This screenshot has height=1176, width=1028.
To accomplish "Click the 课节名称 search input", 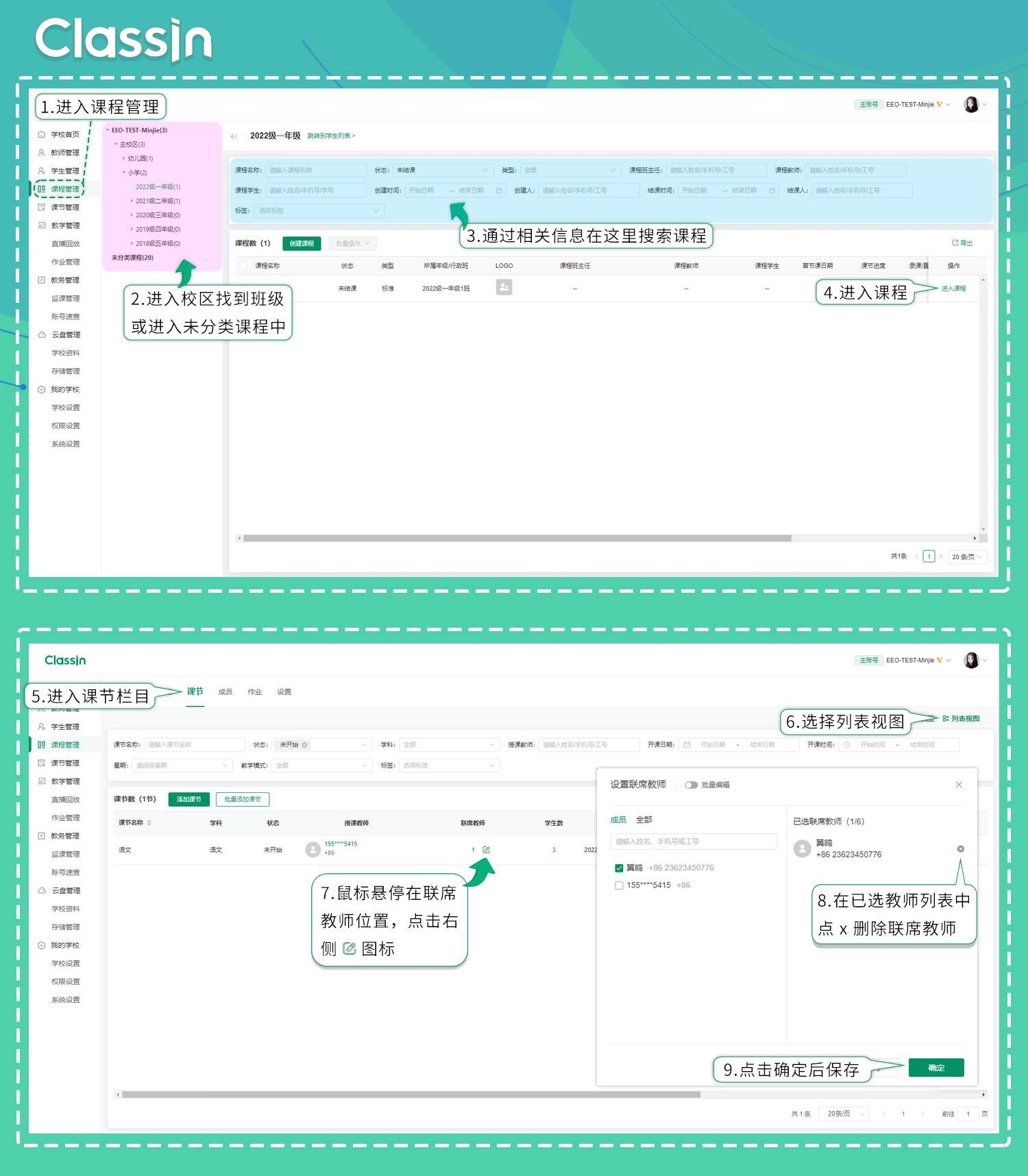I will pos(195,744).
